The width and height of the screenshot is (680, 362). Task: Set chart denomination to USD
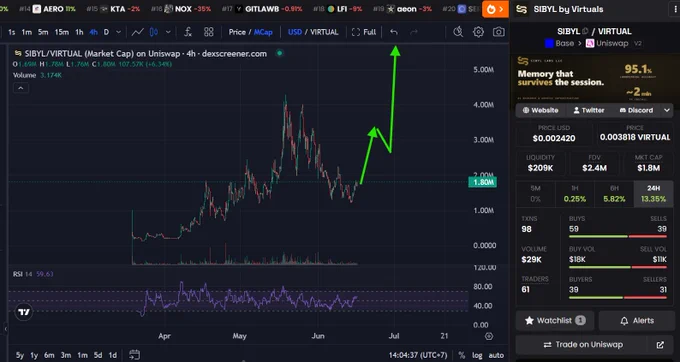(x=295, y=32)
